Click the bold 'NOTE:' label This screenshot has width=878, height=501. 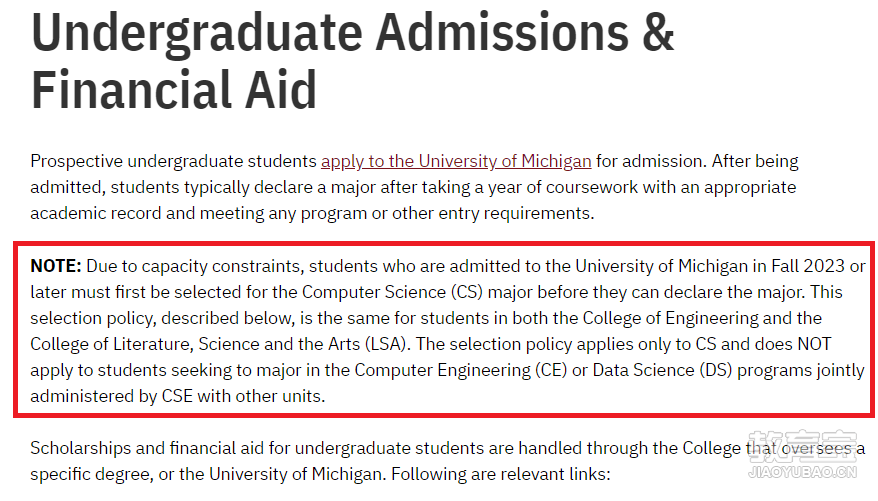coord(56,266)
